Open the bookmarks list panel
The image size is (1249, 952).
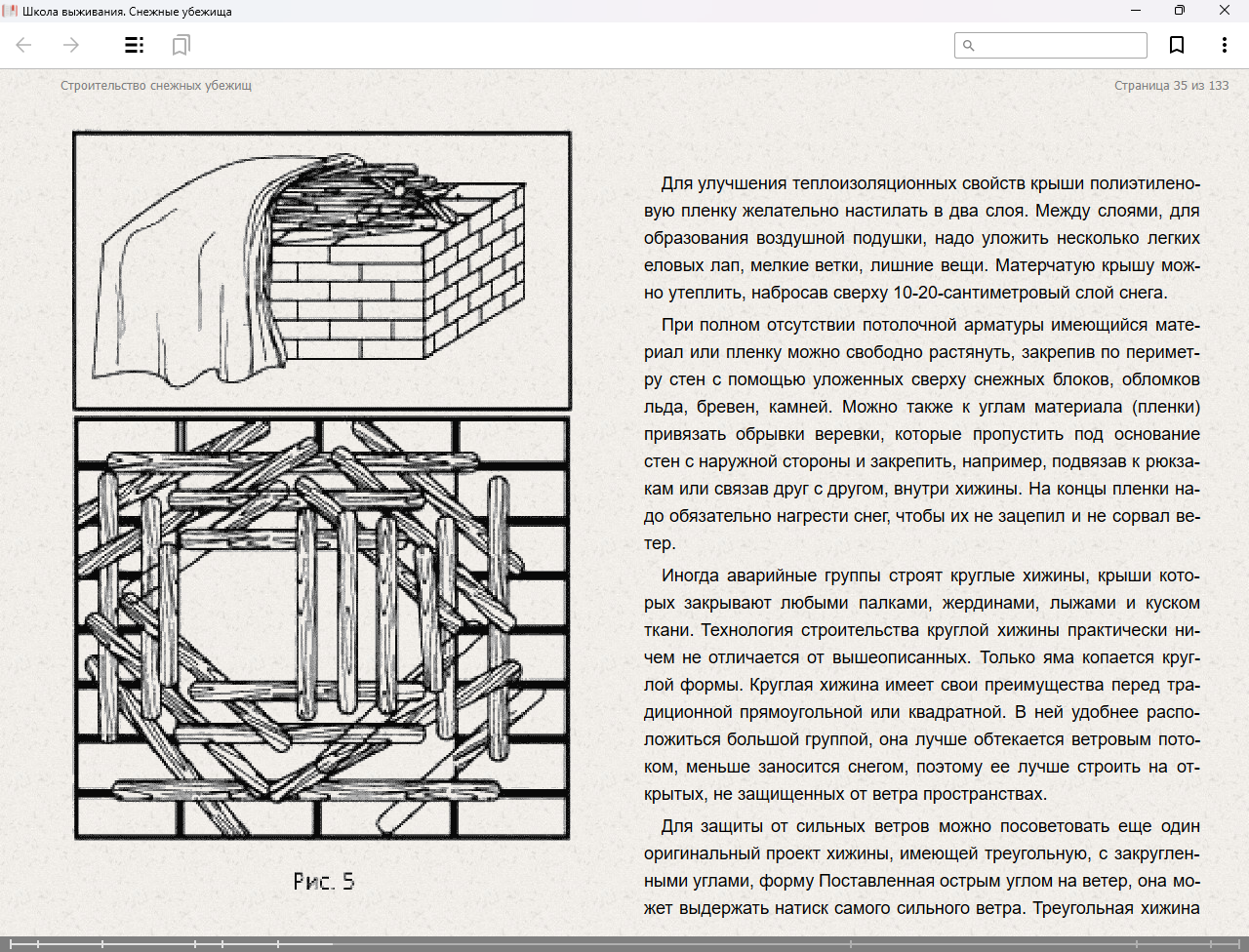pos(181,45)
